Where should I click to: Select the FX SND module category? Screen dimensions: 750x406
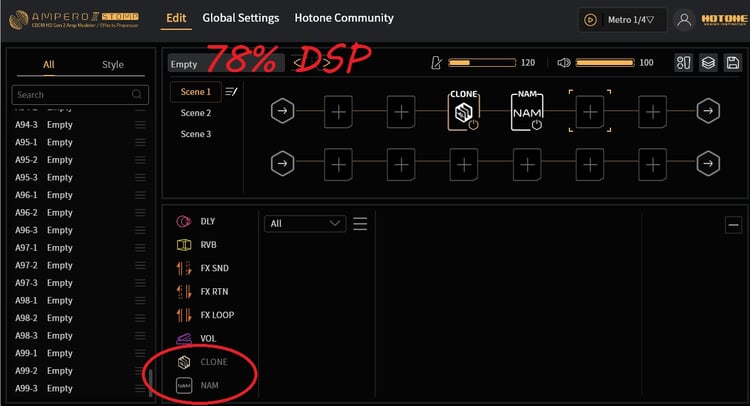click(203, 268)
